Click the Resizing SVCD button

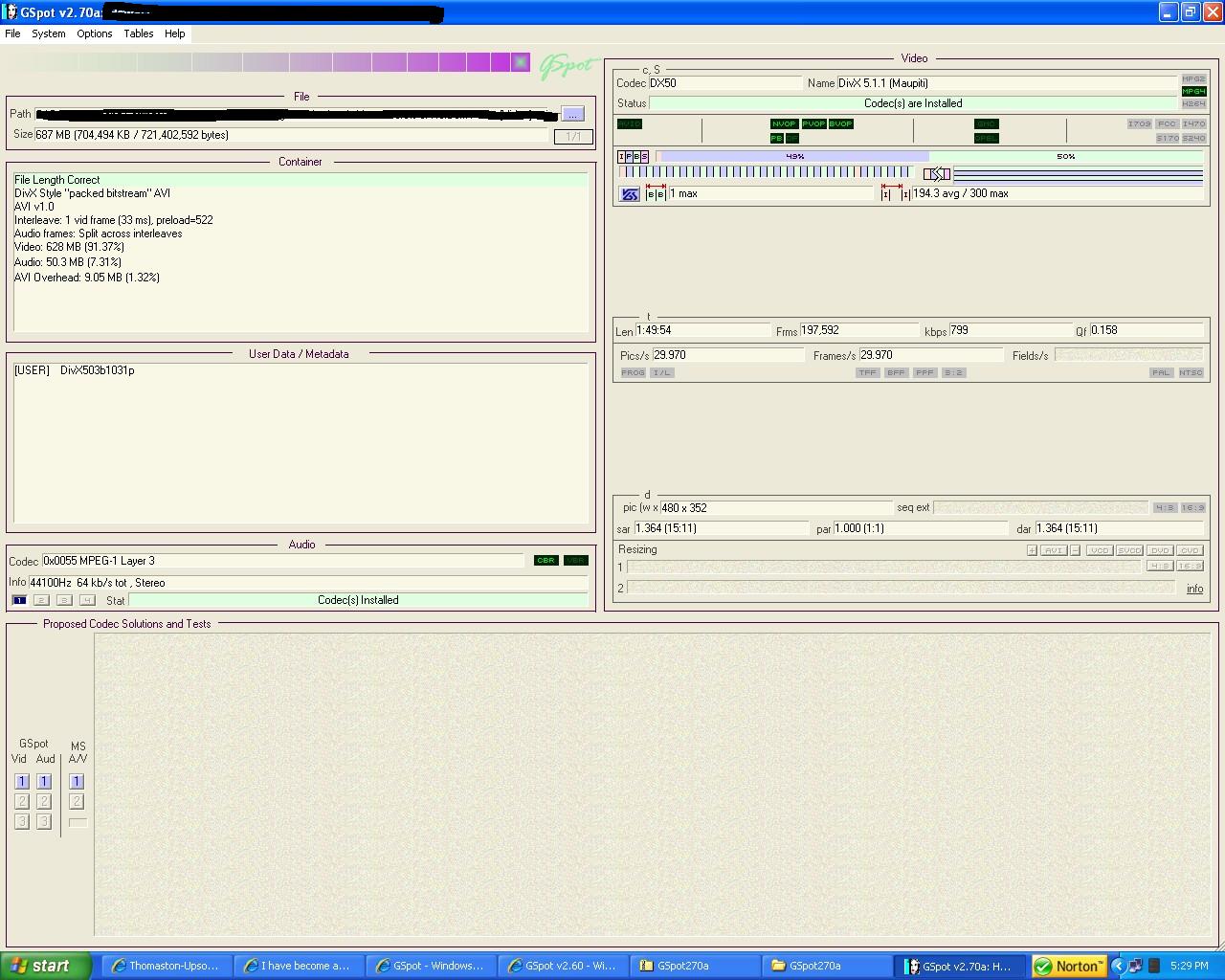pos(1129,551)
